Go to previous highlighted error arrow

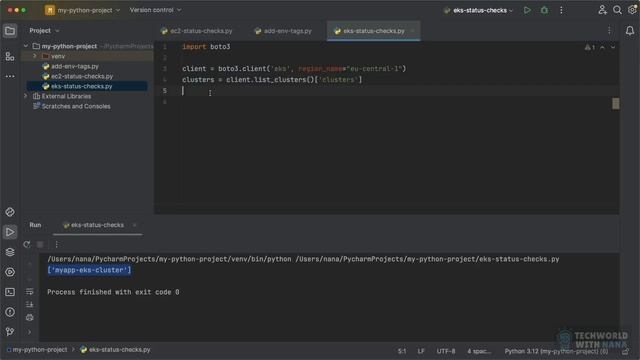[602, 47]
